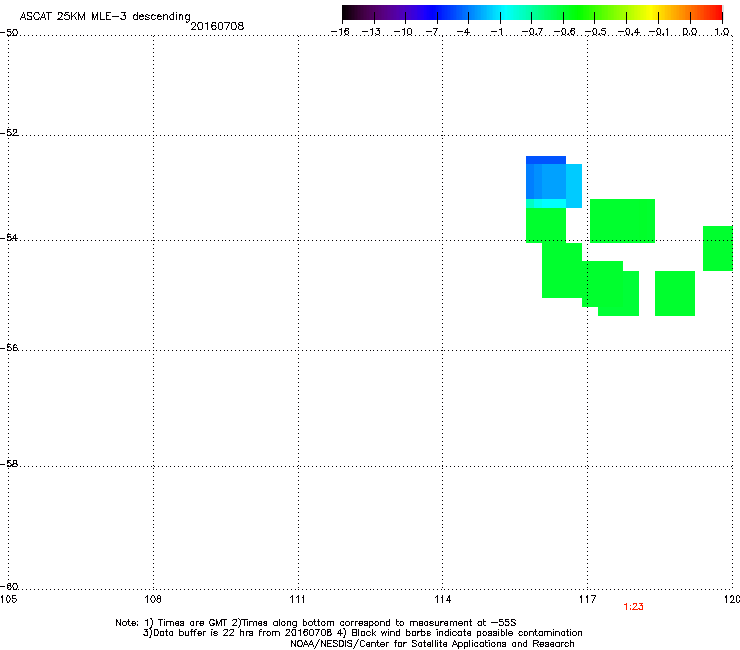Click the 1.0 color bar label
The width and height of the screenshot is (740, 650).
click(722, 32)
